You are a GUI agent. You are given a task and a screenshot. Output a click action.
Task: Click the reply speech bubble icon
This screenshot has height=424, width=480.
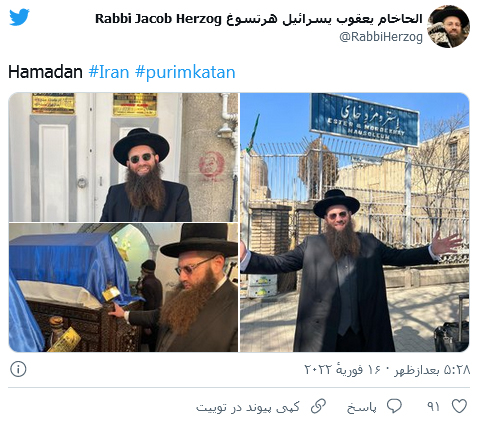click(x=394, y=406)
